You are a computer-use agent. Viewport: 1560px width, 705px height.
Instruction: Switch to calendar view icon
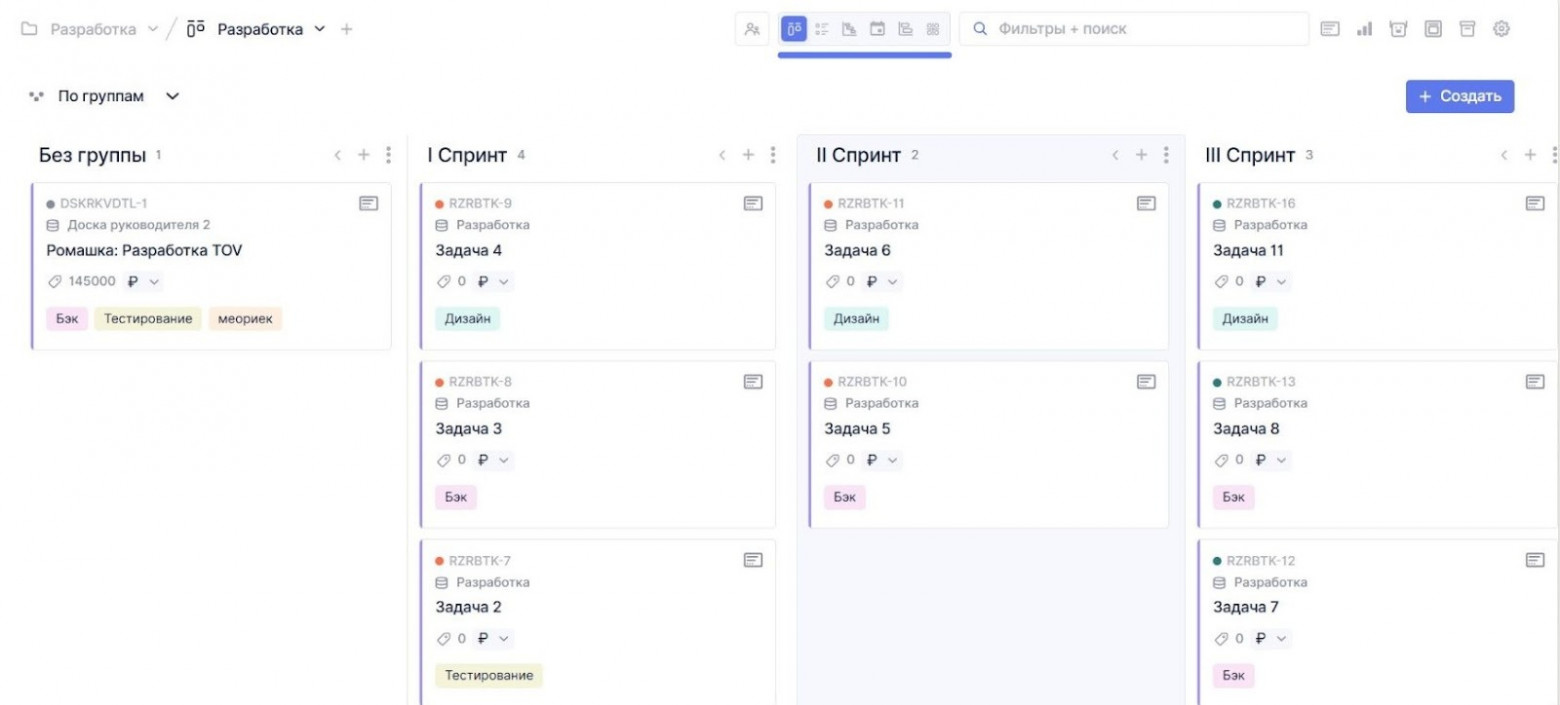[x=877, y=29]
